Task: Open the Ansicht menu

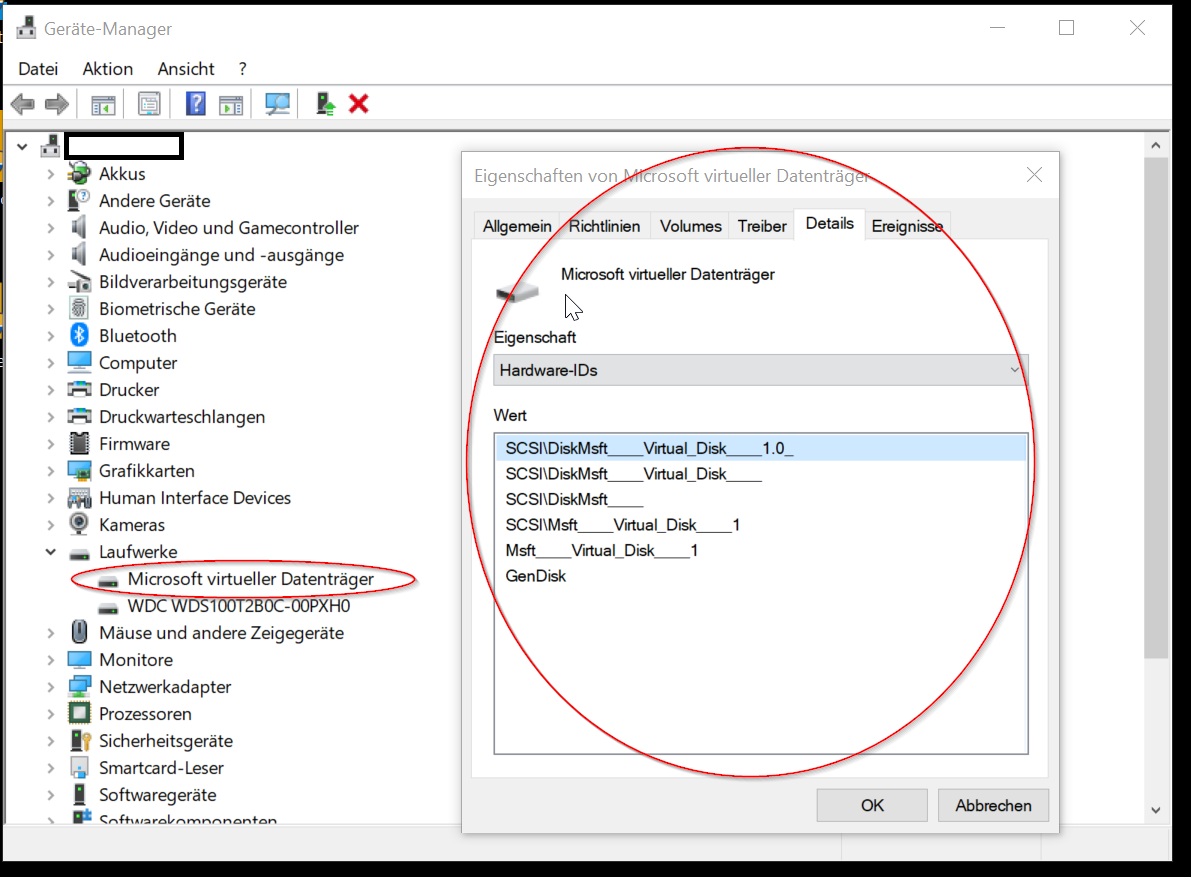Action: coord(186,69)
